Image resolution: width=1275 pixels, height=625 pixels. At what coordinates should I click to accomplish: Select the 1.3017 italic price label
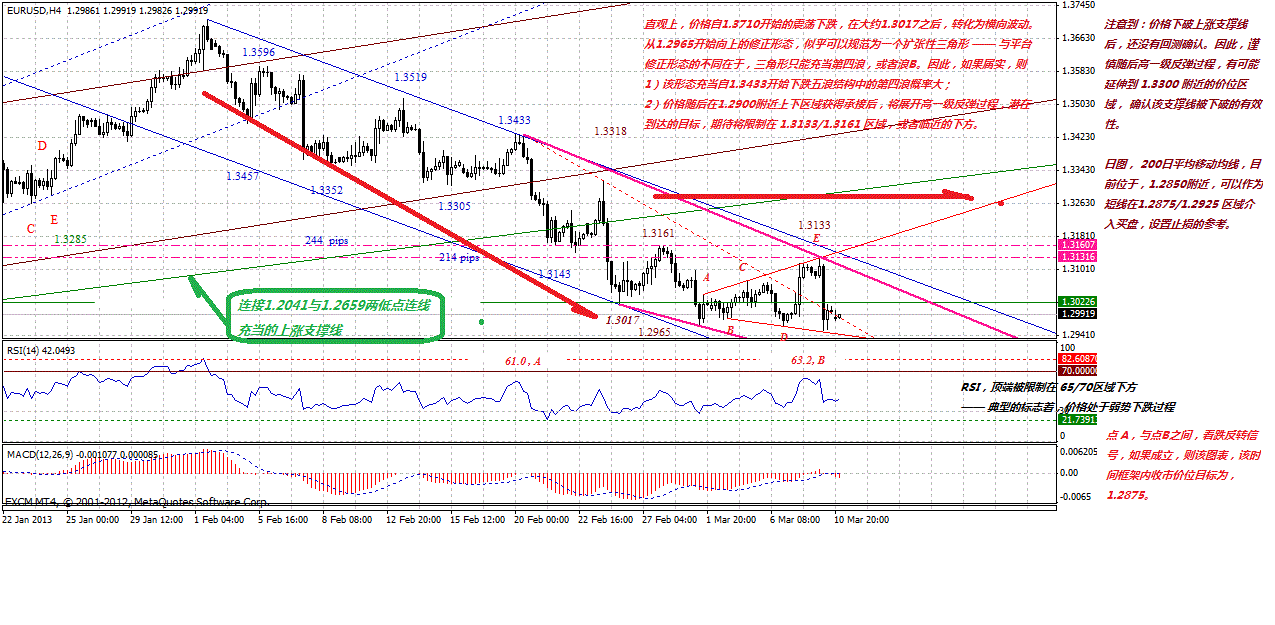[x=623, y=318]
